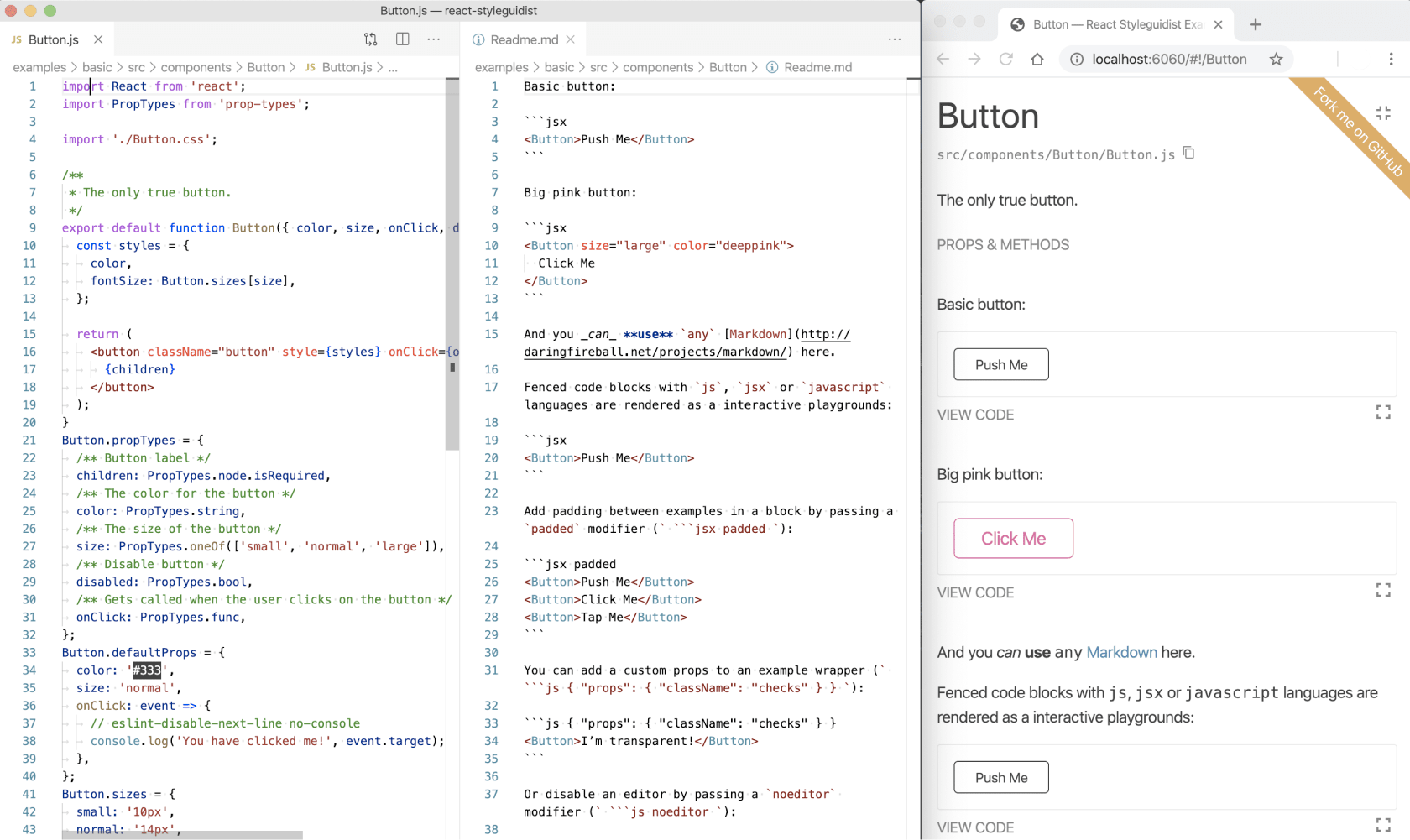Viewport: 1410px width, 840px height.
Task: Open Big pink button example in isolated mode
Action: [x=1383, y=590]
